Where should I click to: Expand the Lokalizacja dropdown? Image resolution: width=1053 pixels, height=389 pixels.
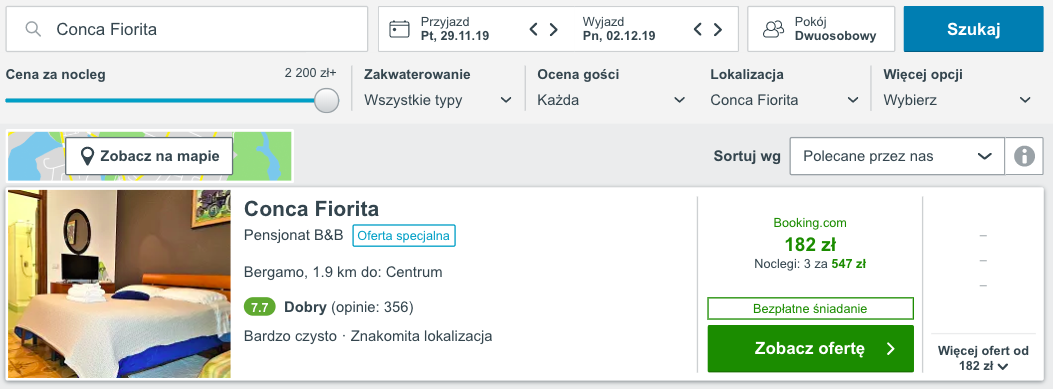(784, 100)
